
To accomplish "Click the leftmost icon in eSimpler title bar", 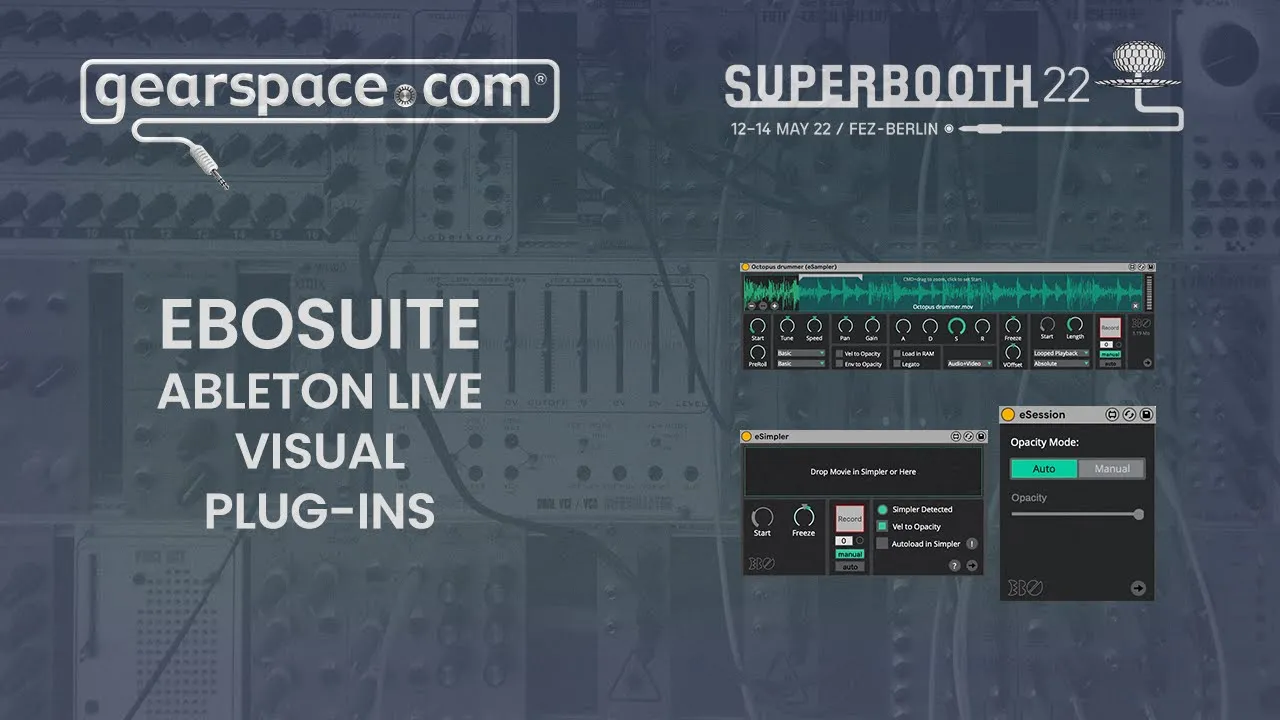I will (956, 436).
